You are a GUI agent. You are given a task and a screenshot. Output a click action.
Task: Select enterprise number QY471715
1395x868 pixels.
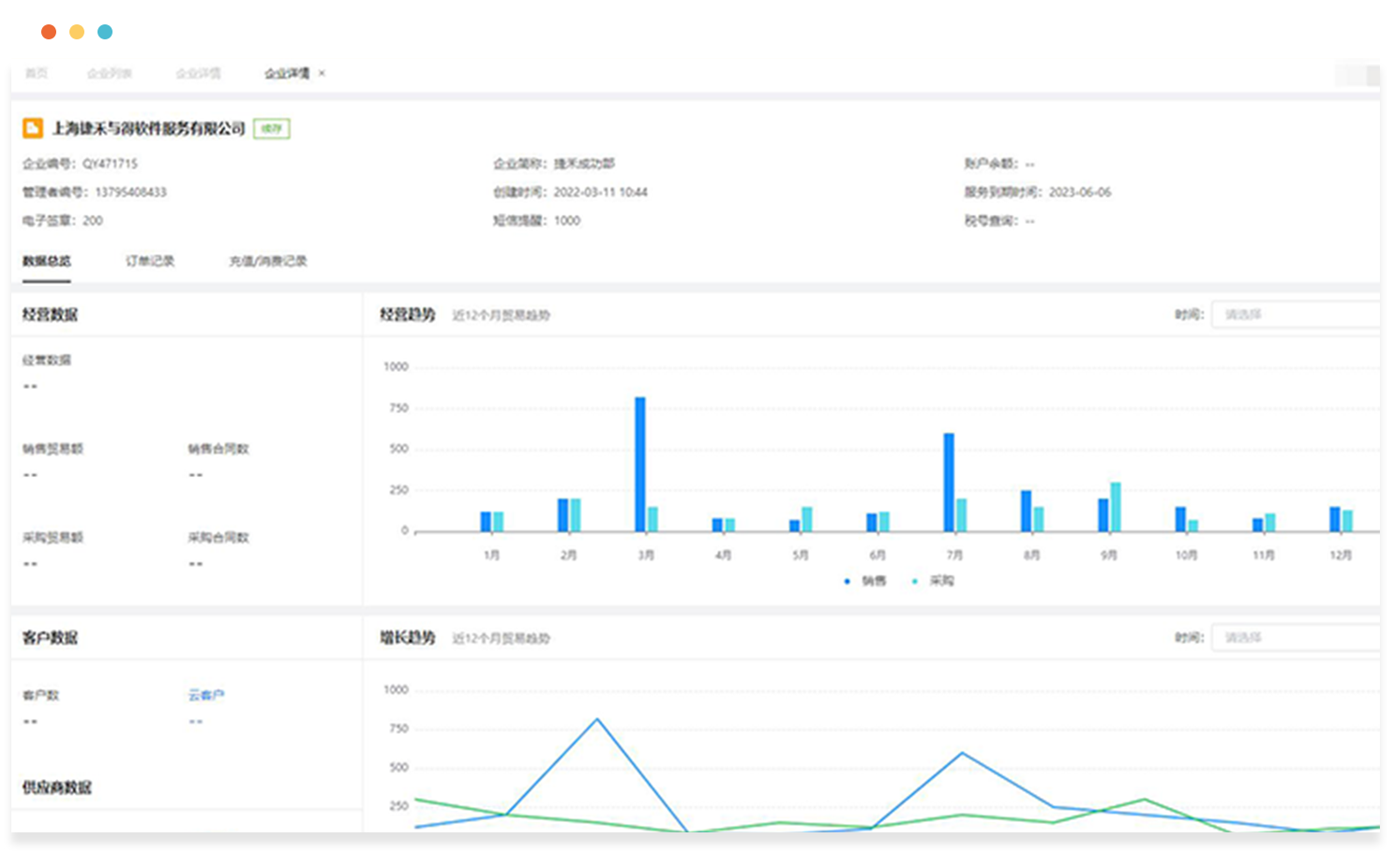[x=110, y=163]
